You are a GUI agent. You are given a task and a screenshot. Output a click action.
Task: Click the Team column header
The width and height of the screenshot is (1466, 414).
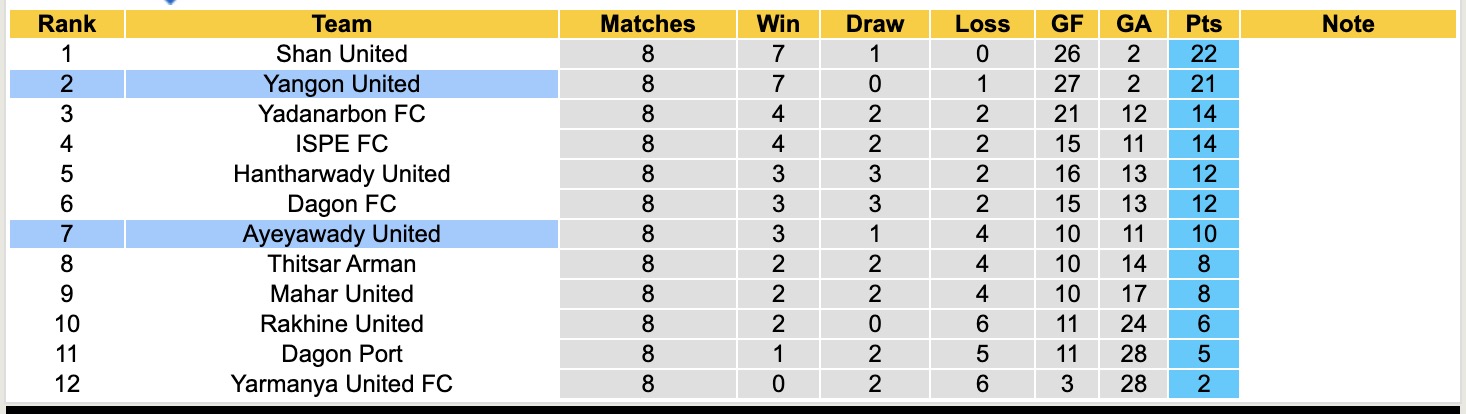click(341, 24)
